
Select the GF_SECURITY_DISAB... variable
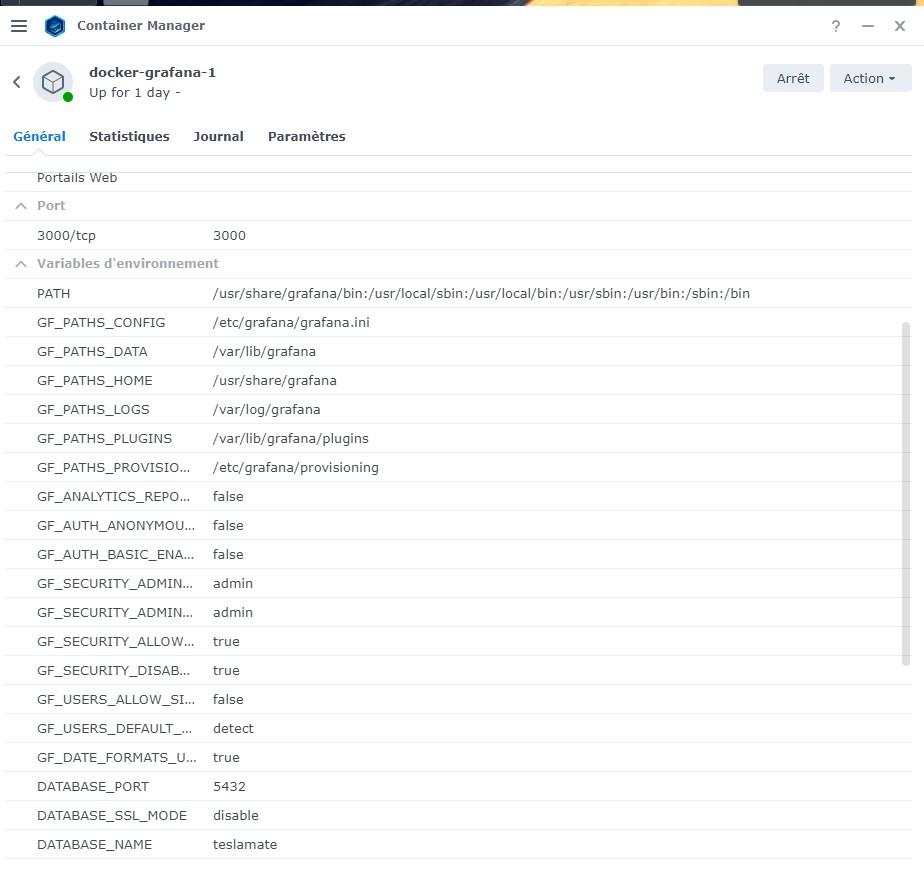click(x=113, y=671)
